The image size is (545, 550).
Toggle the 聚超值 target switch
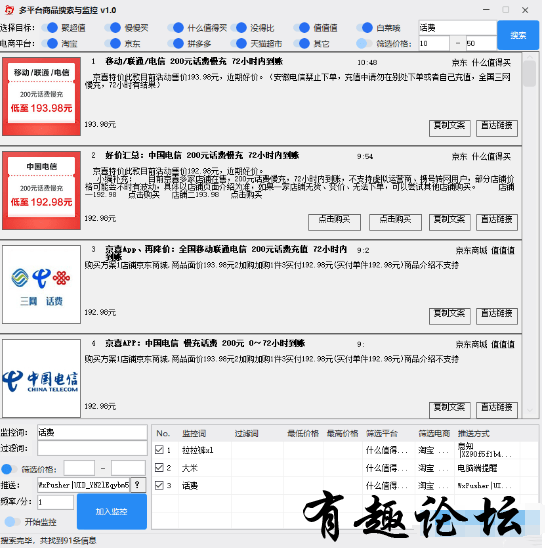click(49, 28)
